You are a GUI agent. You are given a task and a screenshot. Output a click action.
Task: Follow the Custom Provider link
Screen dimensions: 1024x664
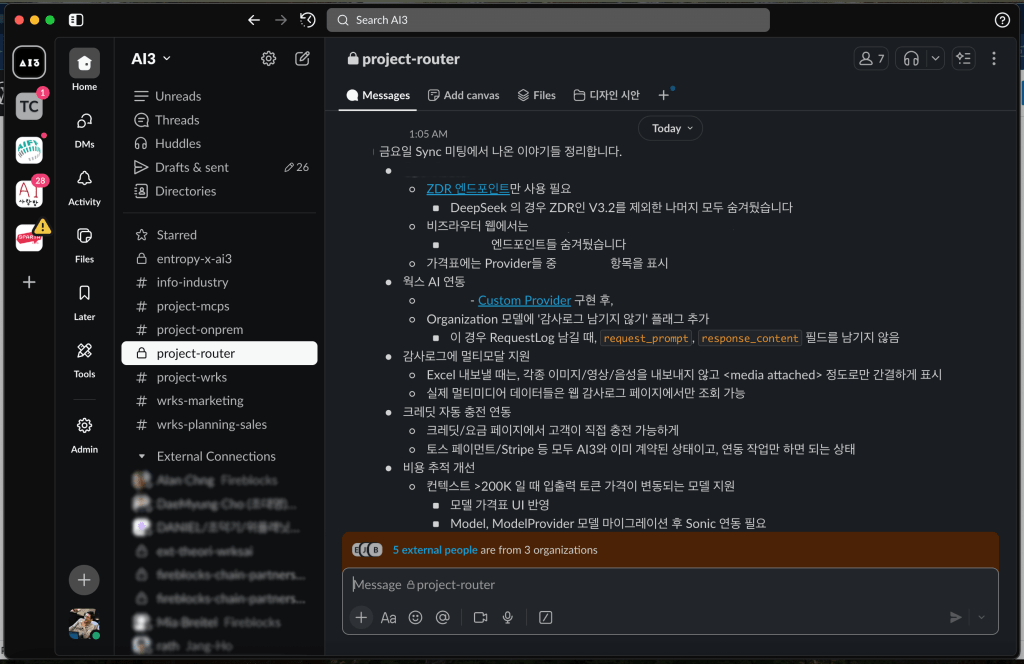tap(524, 300)
